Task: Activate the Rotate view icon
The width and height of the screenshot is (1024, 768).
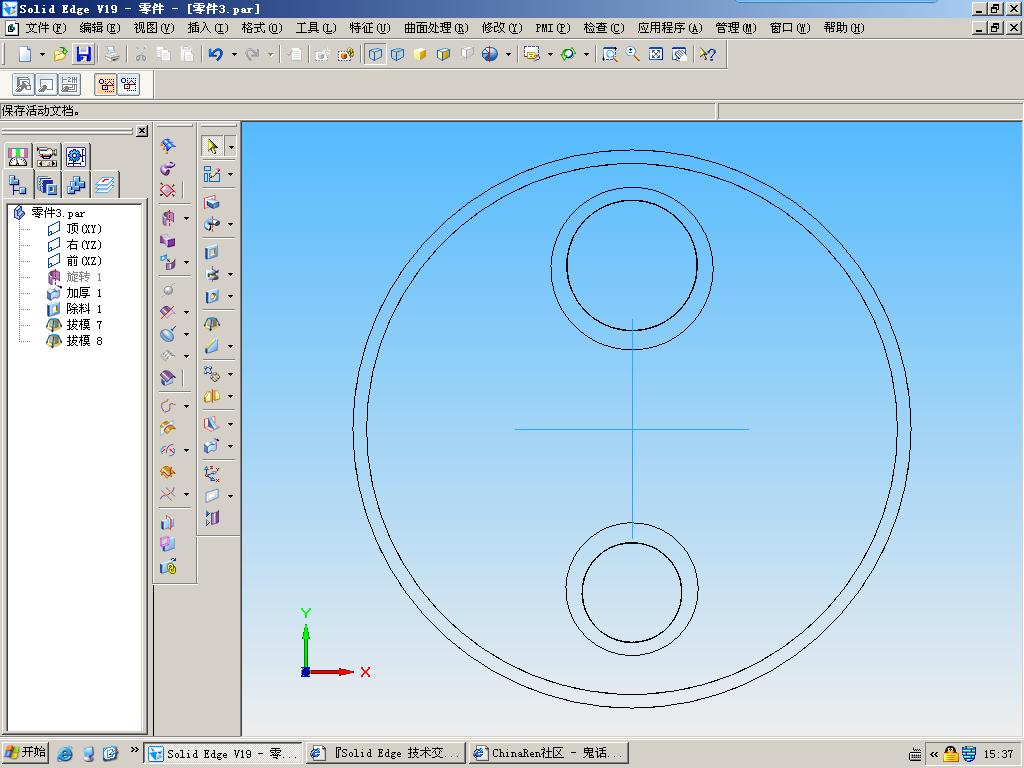Action: pyautogui.click(x=568, y=54)
